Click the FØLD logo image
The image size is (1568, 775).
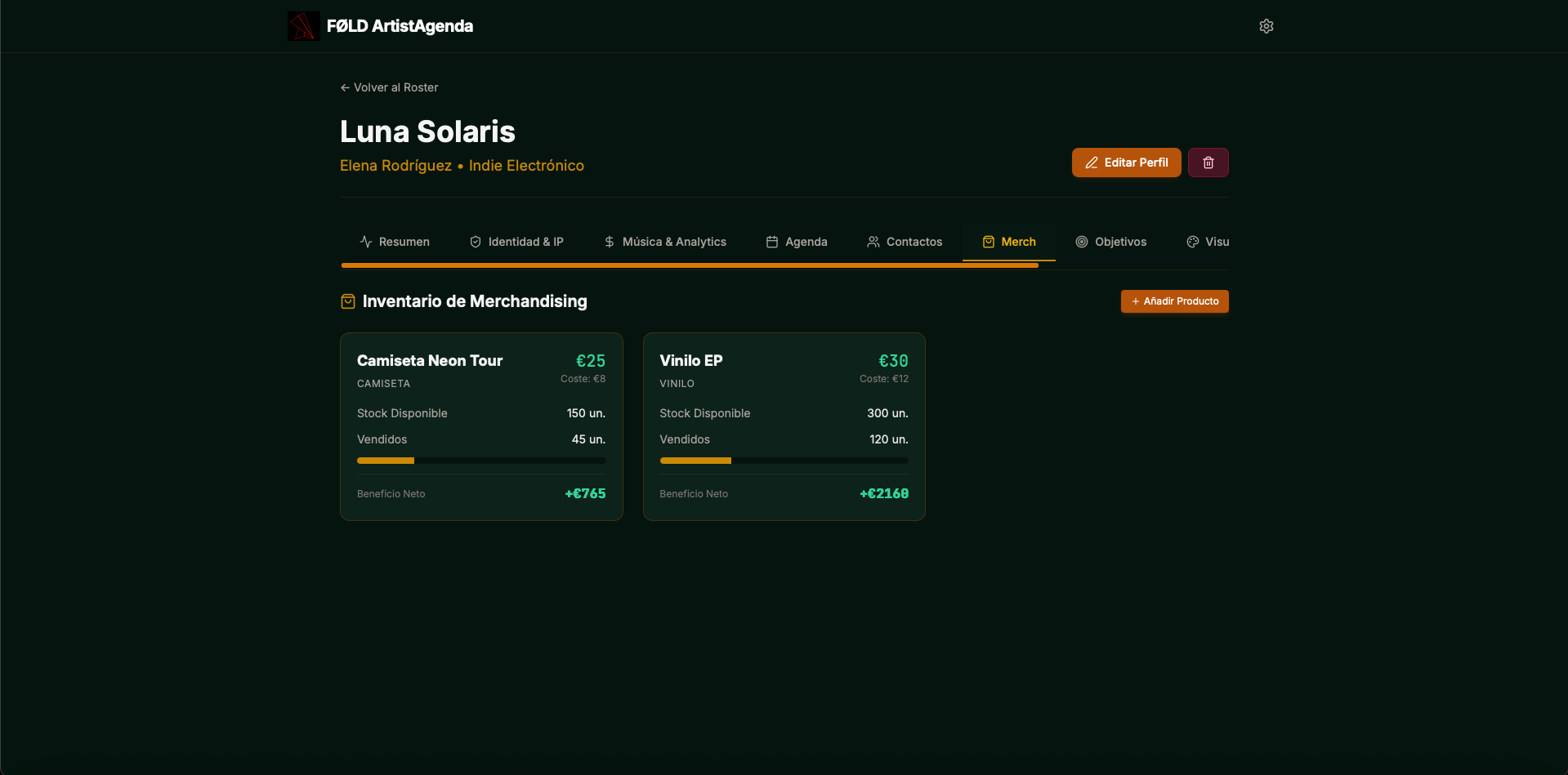click(x=304, y=26)
